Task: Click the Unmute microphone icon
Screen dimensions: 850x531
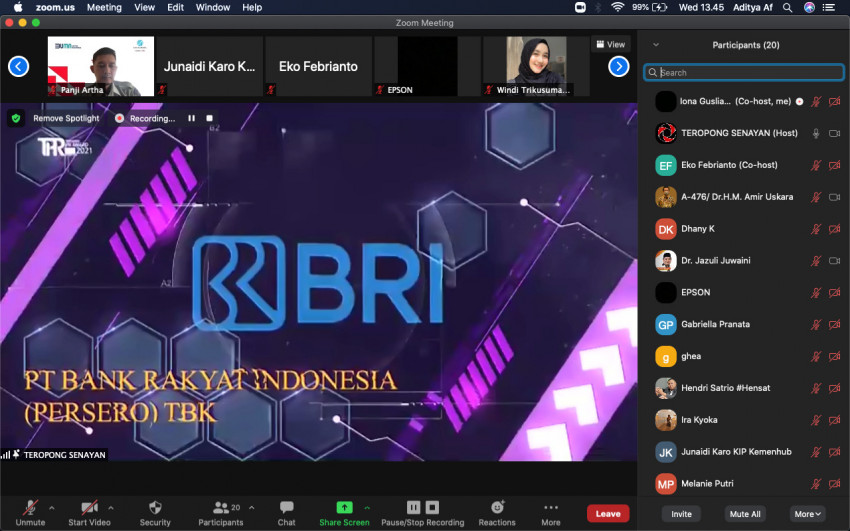Action: click(30, 508)
